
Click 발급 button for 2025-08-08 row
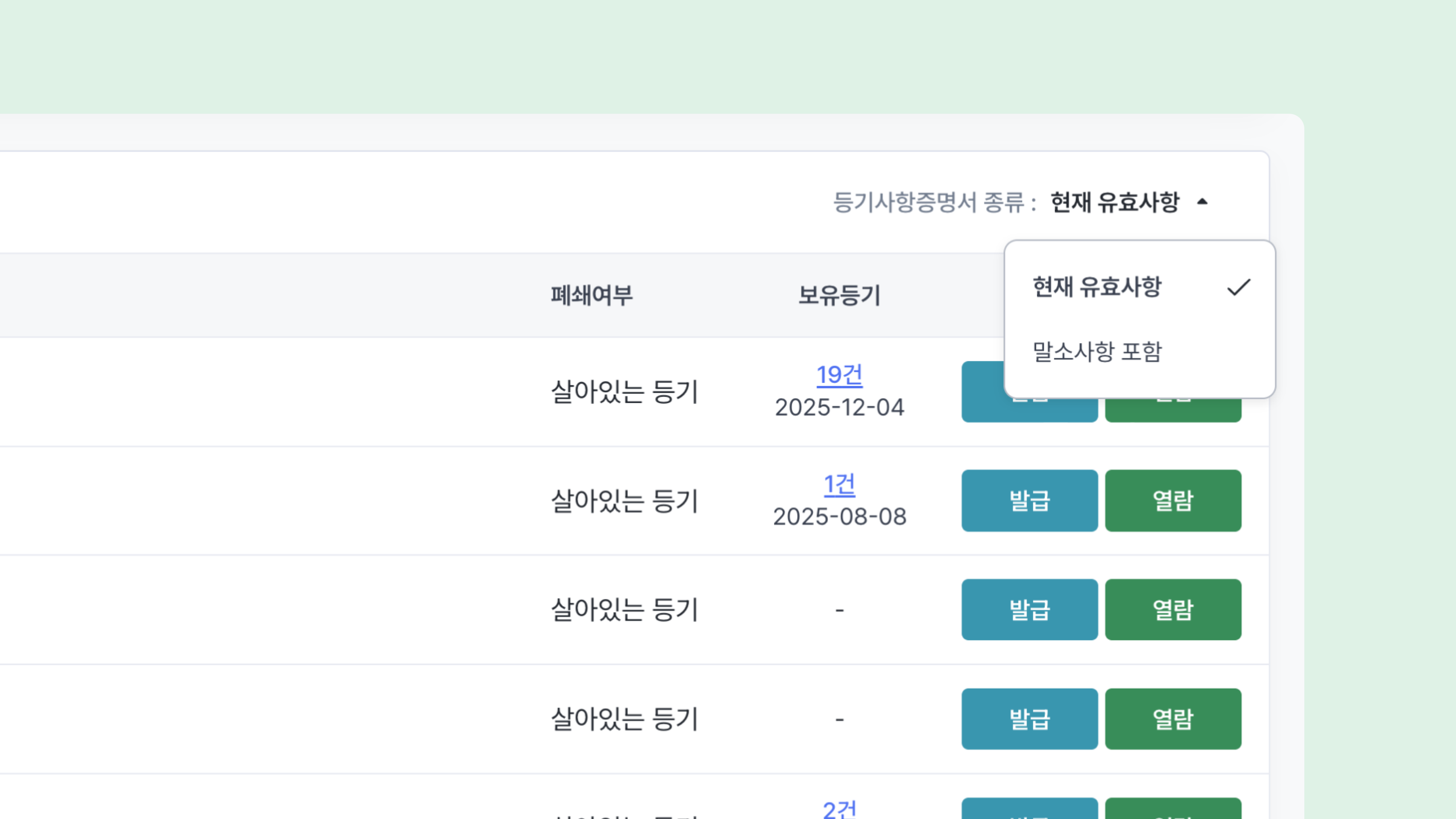pyautogui.click(x=1029, y=501)
